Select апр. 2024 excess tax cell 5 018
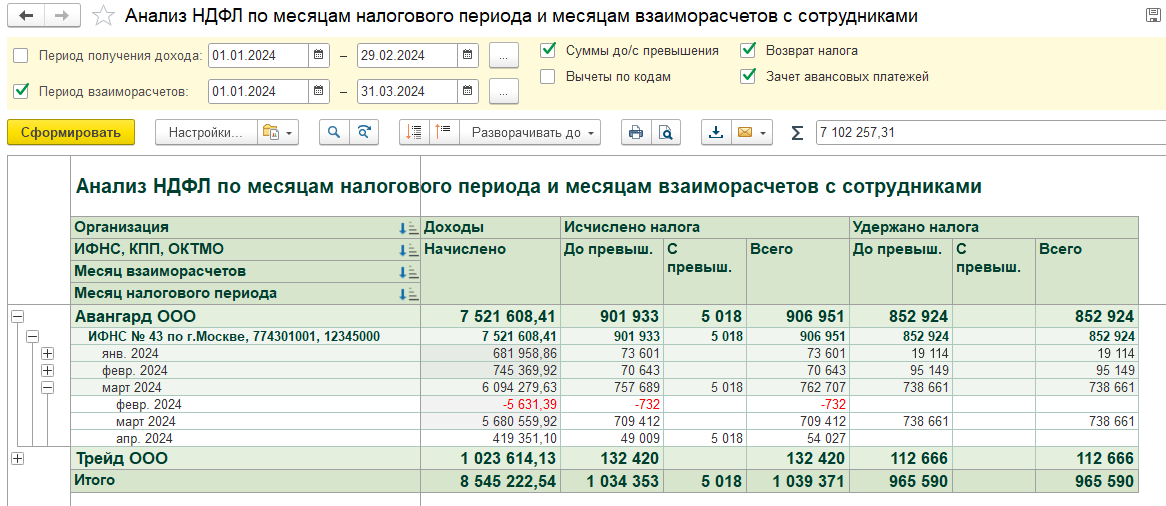 (705, 438)
